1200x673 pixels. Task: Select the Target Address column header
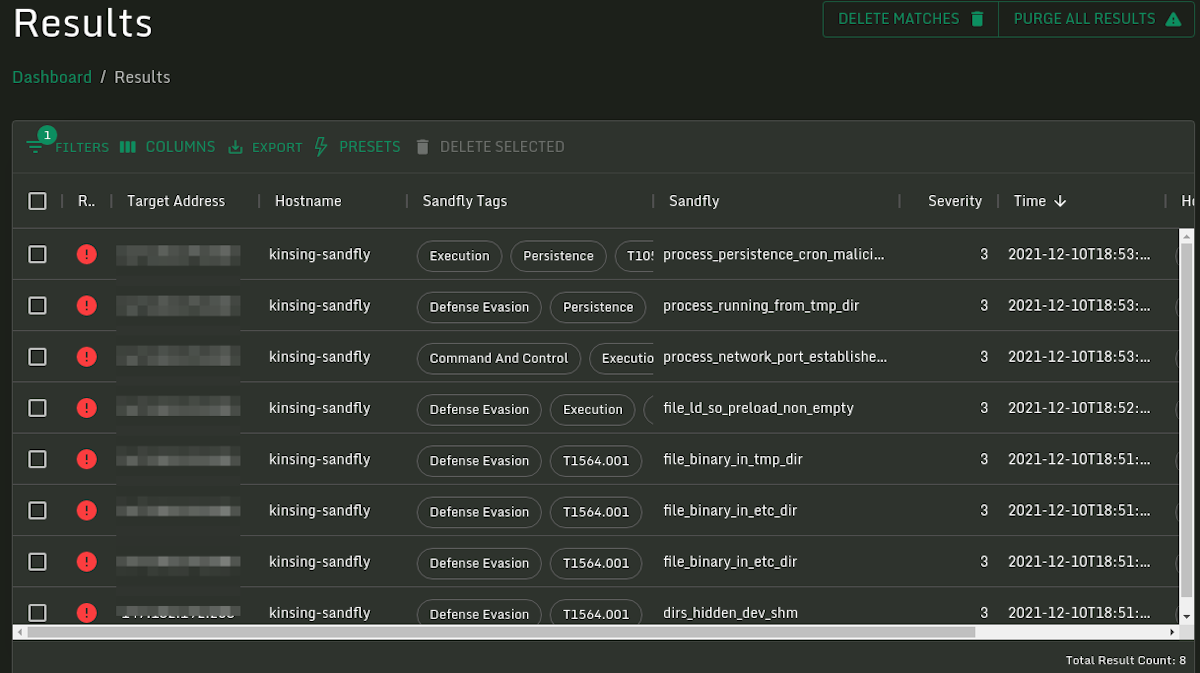tap(176, 200)
